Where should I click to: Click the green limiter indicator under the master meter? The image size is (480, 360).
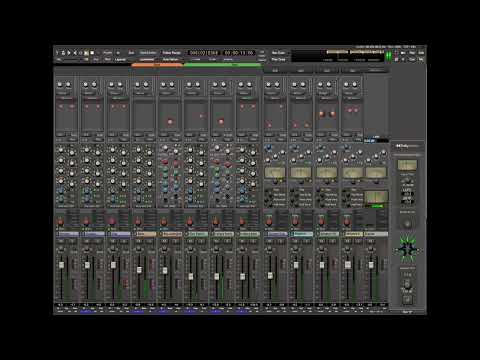point(377,206)
